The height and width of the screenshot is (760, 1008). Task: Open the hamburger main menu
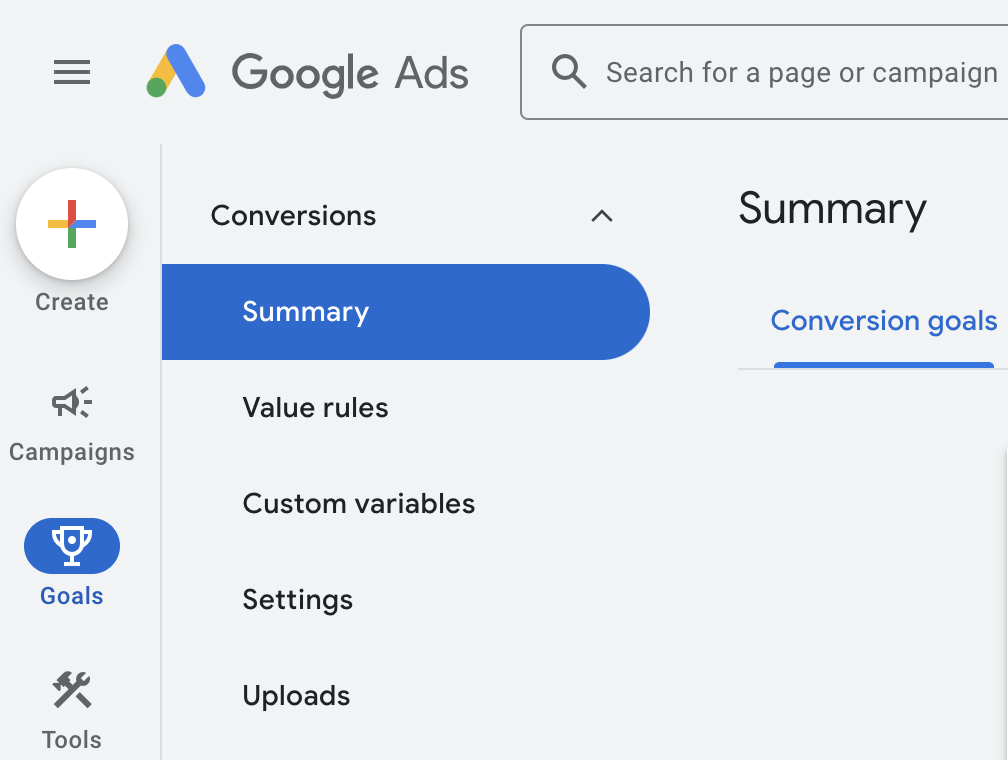pyautogui.click(x=72, y=72)
